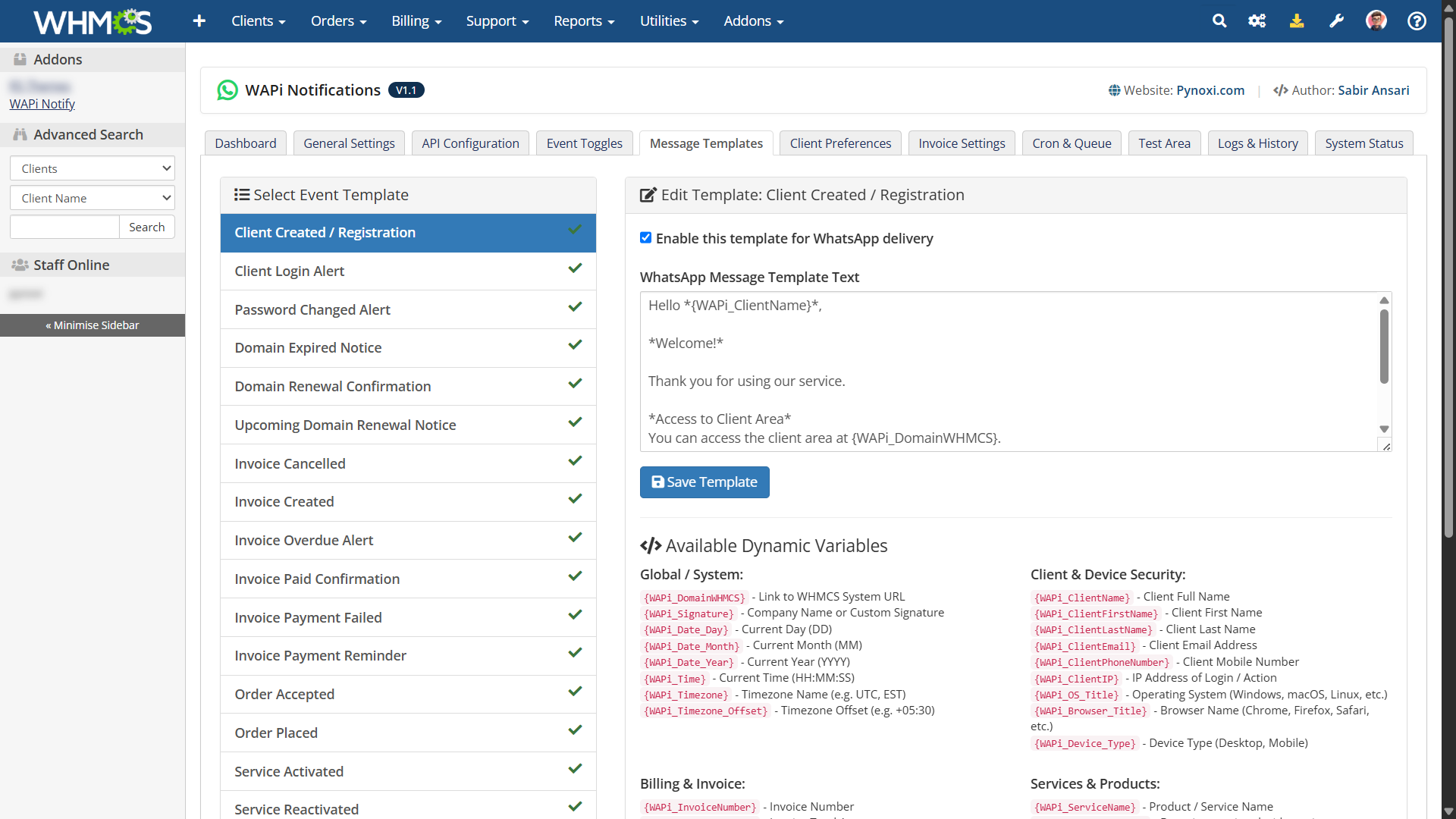Click checkmark on Invoice Cancelled row
This screenshot has height=819, width=1456.
tap(575, 461)
